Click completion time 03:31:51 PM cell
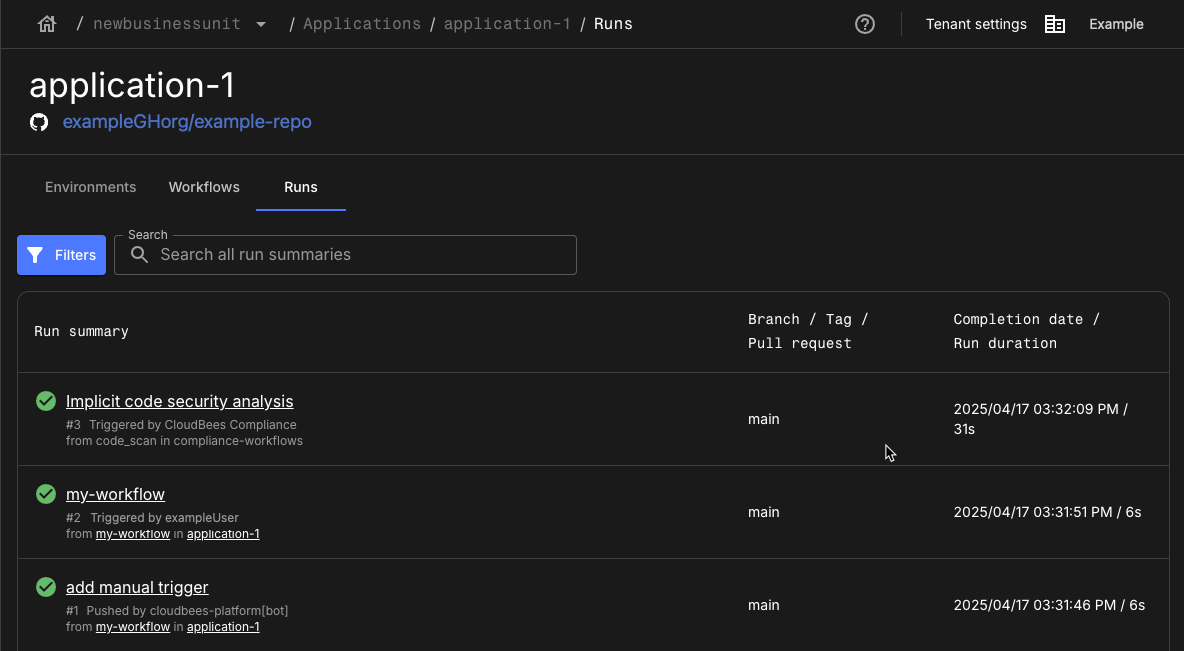The image size is (1184, 651). [1047, 512]
